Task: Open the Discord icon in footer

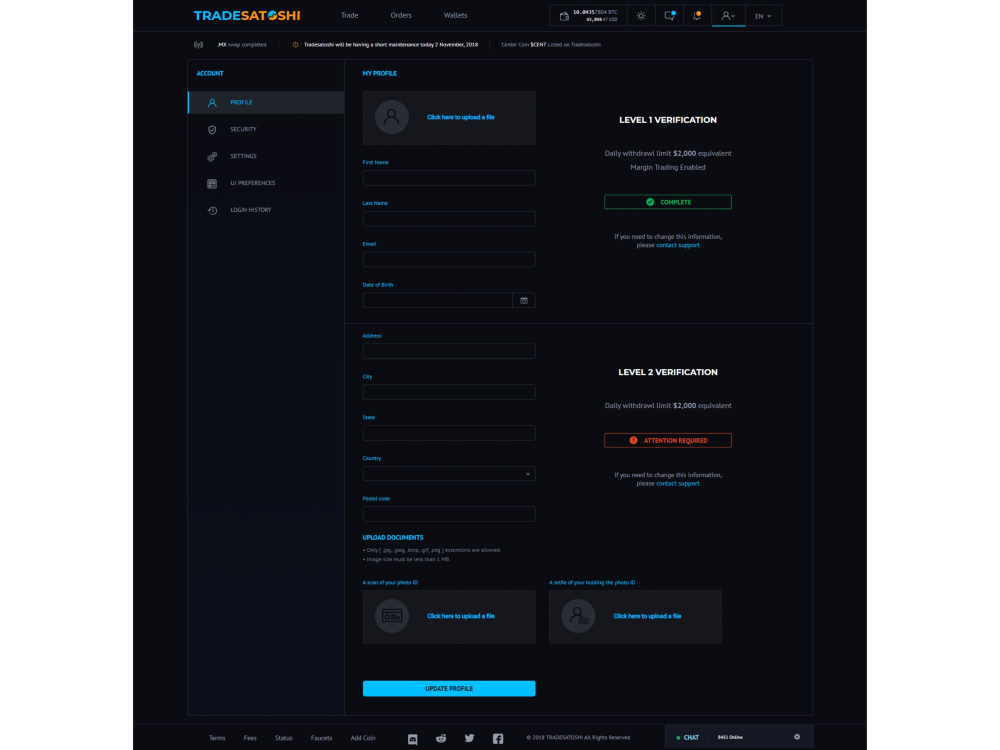Action: (x=413, y=739)
